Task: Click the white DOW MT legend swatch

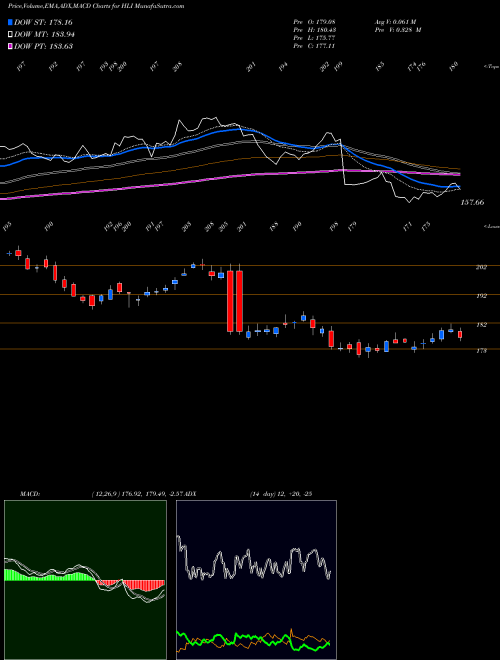Action: (11, 34)
